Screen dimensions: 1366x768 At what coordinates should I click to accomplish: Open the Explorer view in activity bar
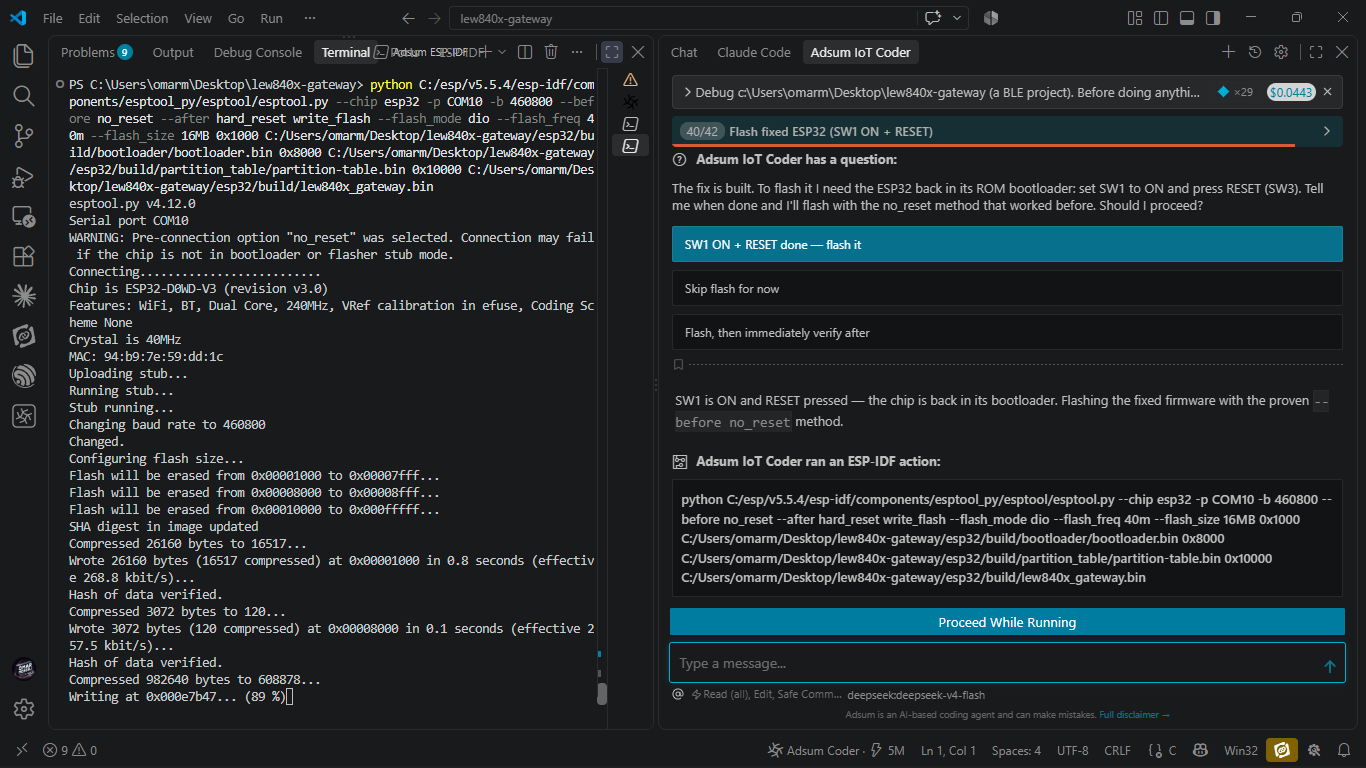point(24,56)
